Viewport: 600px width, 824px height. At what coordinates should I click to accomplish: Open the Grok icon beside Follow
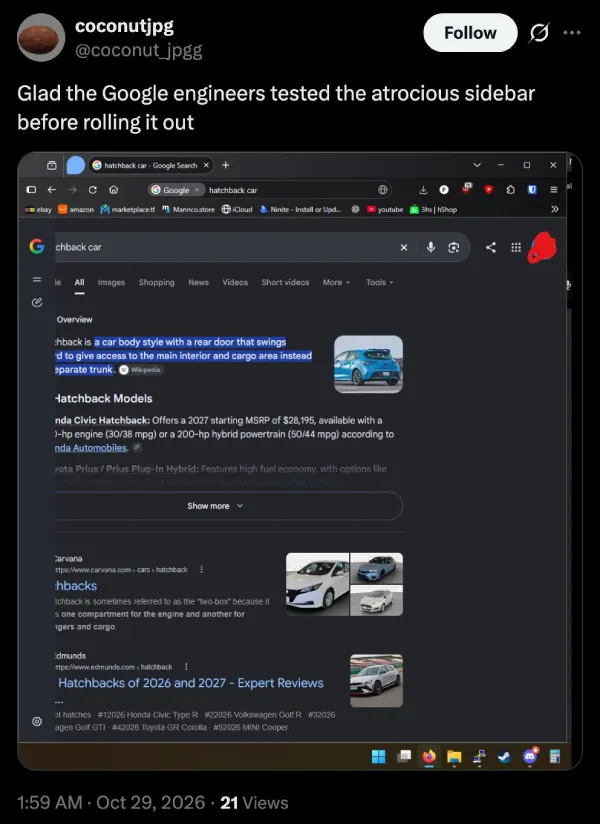[539, 33]
